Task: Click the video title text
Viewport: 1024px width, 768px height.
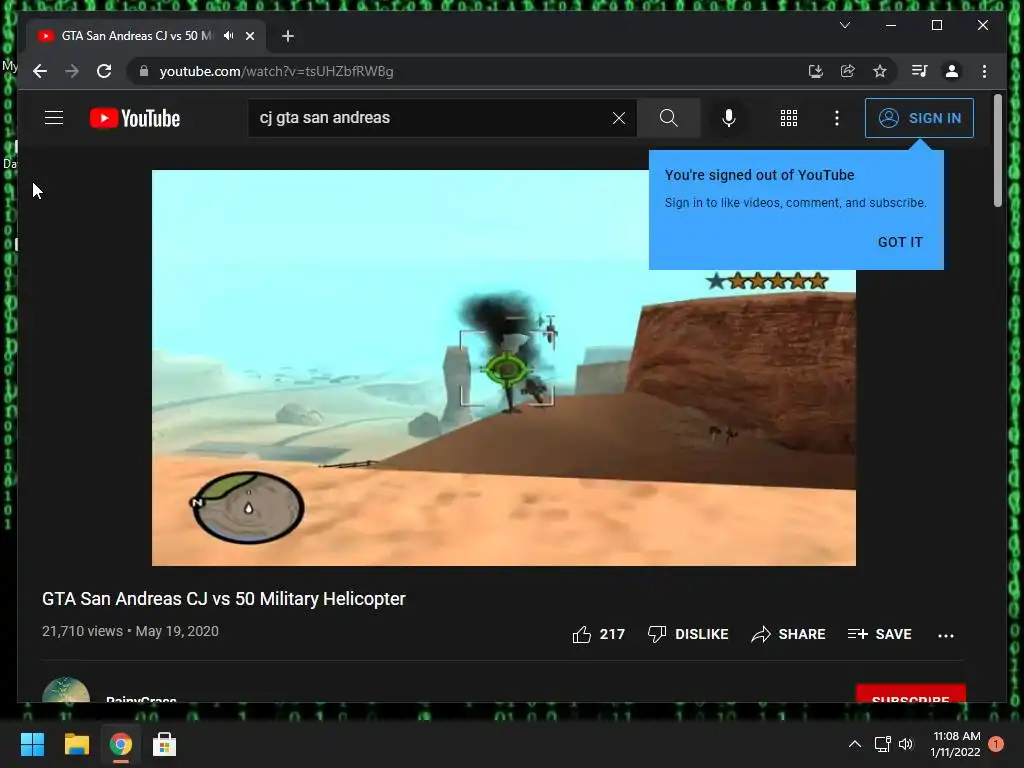Action: click(x=223, y=599)
